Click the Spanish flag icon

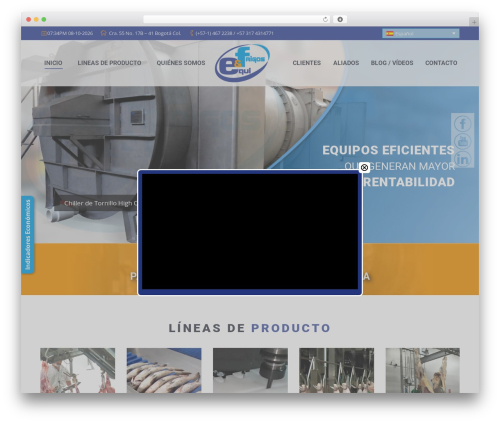(390, 33)
